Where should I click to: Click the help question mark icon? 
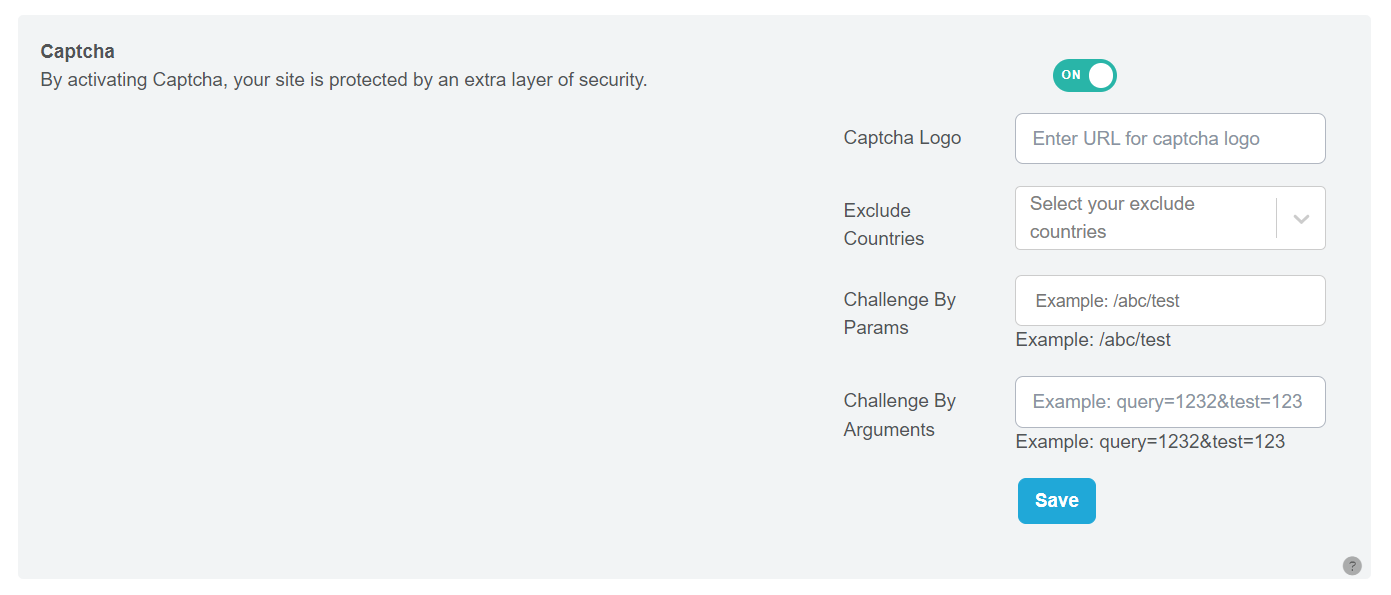(x=1352, y=566)
